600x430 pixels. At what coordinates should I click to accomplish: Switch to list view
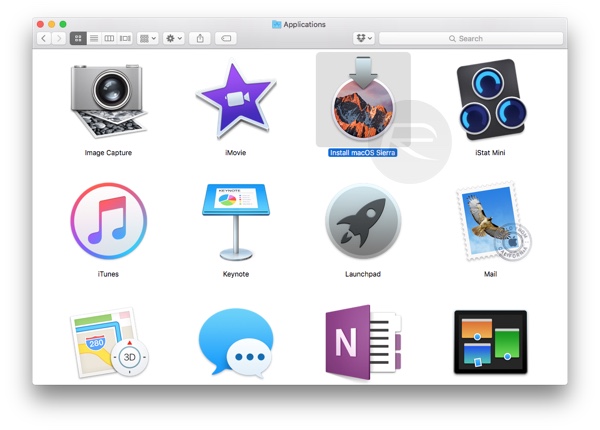pos(94,38)
